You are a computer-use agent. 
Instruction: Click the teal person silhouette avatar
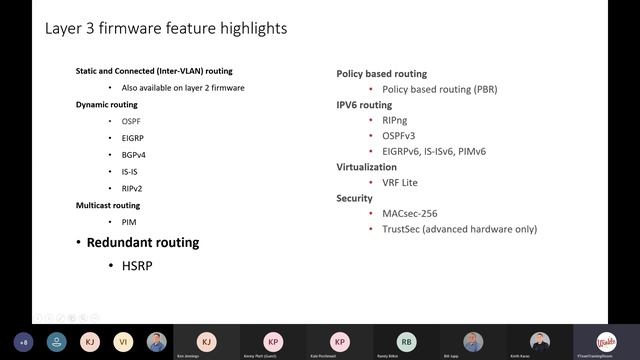[57, 342]
